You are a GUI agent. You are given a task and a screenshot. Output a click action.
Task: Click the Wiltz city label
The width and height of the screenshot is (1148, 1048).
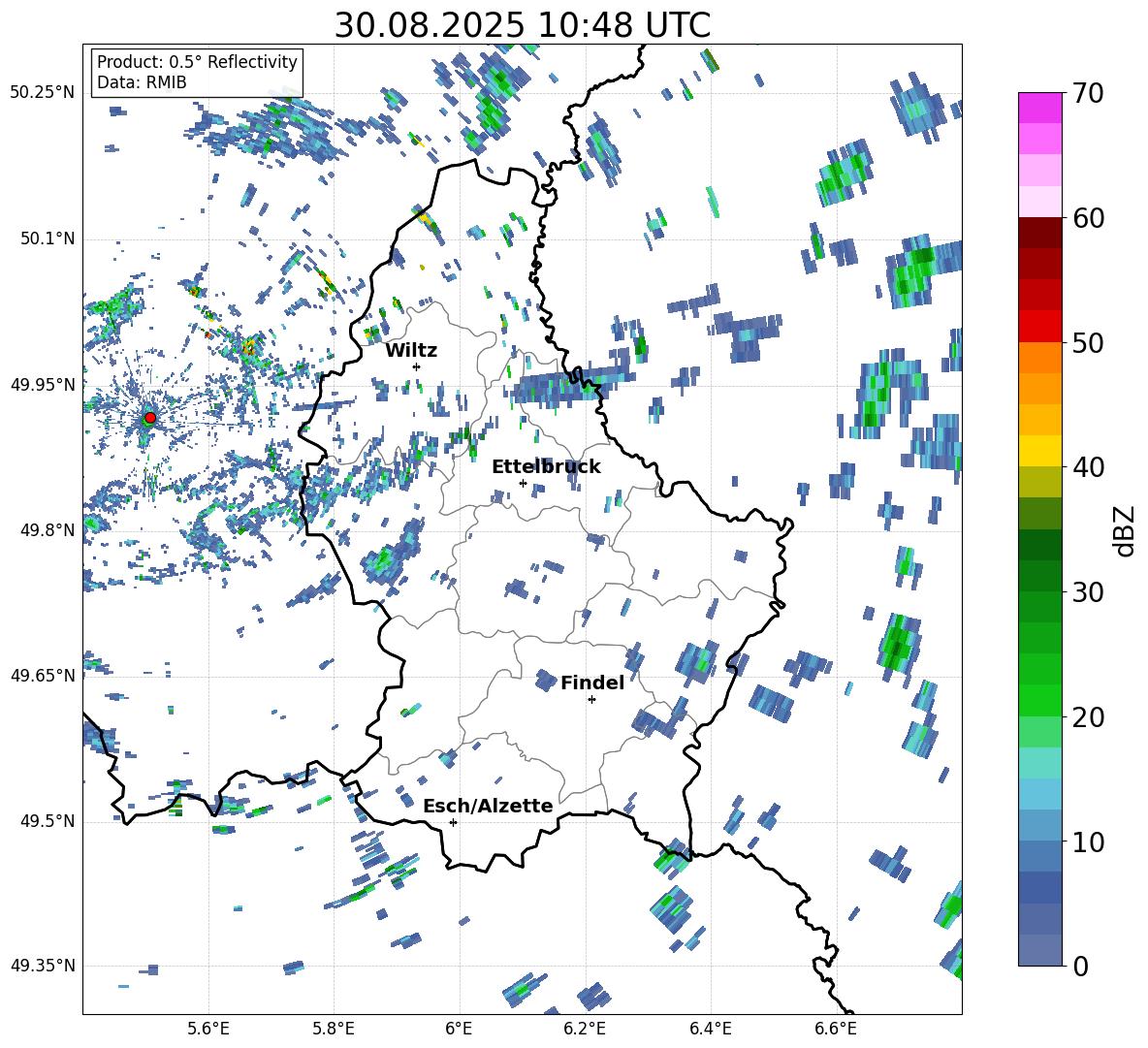[x=411, y=351]
